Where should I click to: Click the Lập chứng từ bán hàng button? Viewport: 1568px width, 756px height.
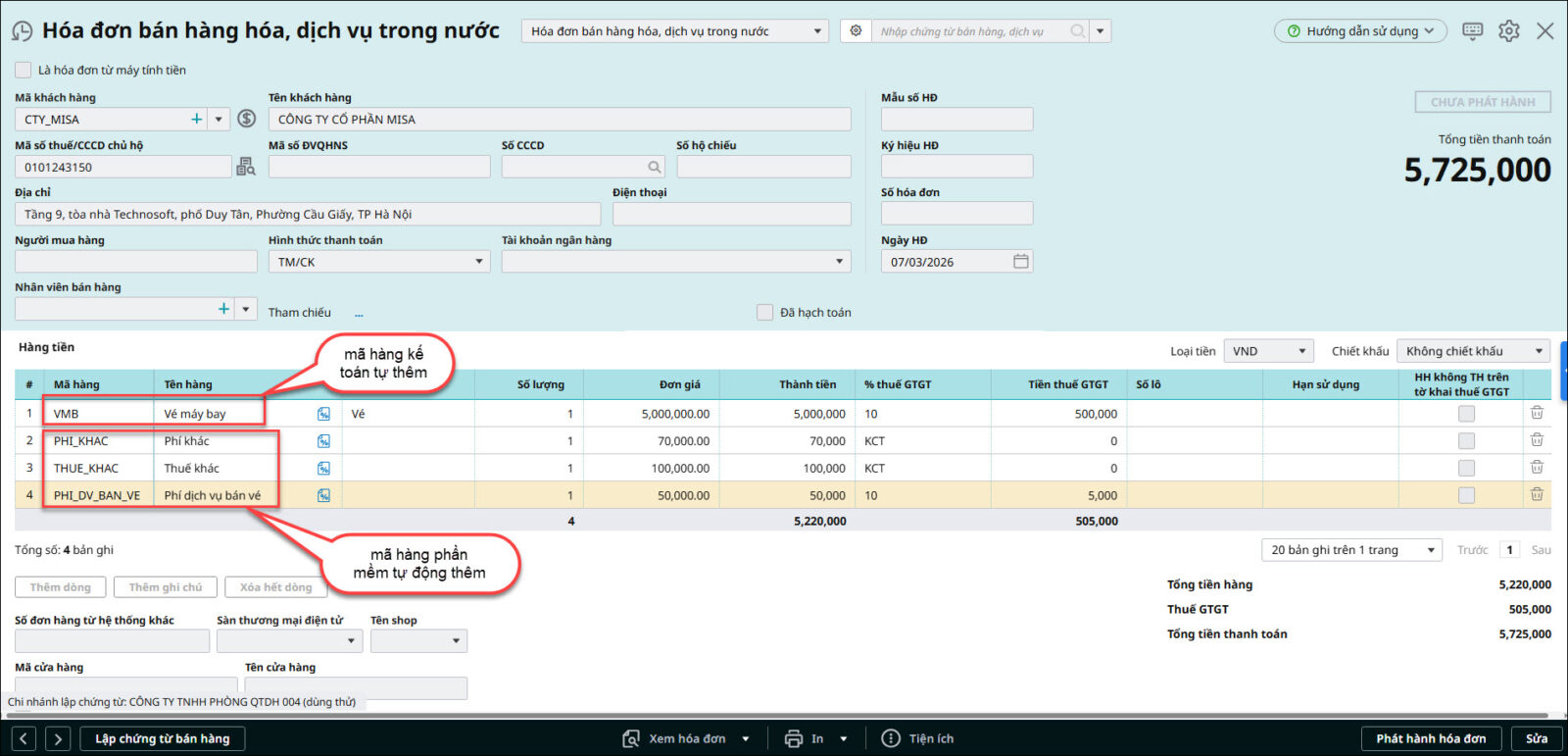point(163,738)
